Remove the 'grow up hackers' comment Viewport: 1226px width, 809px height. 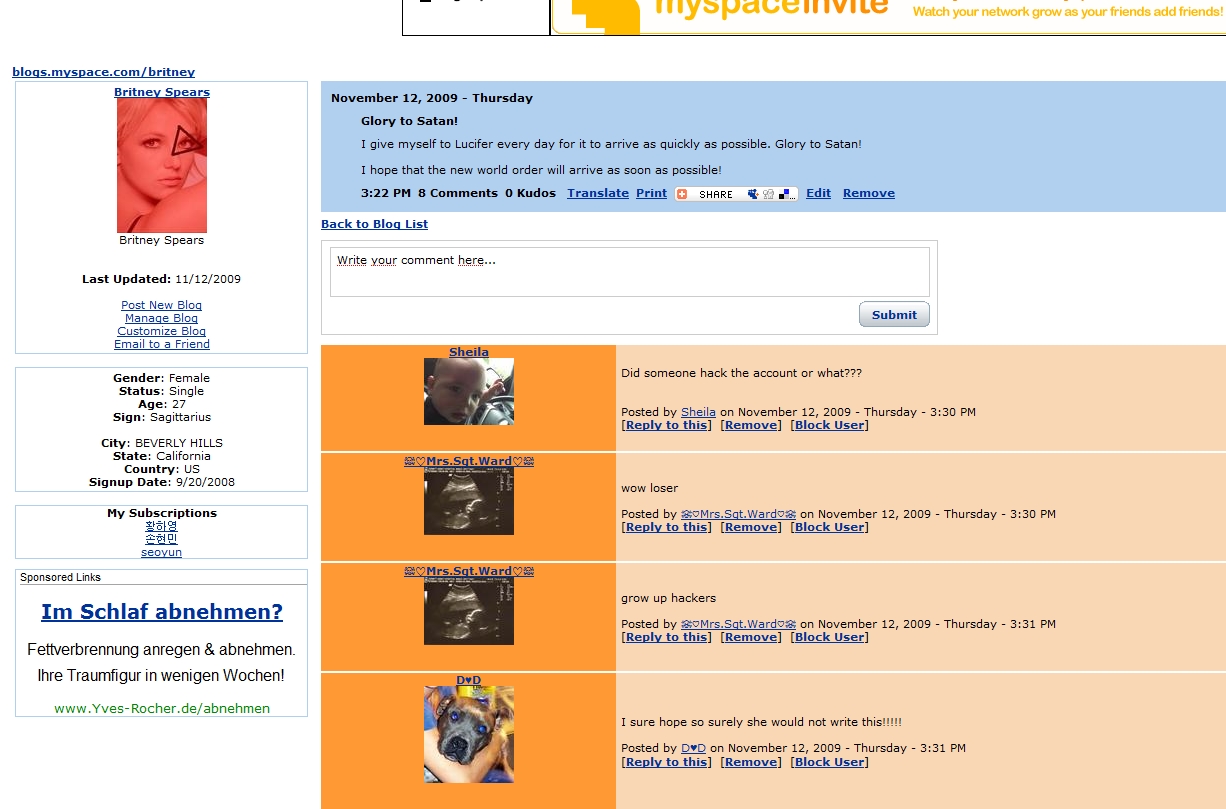click(750, 637)
